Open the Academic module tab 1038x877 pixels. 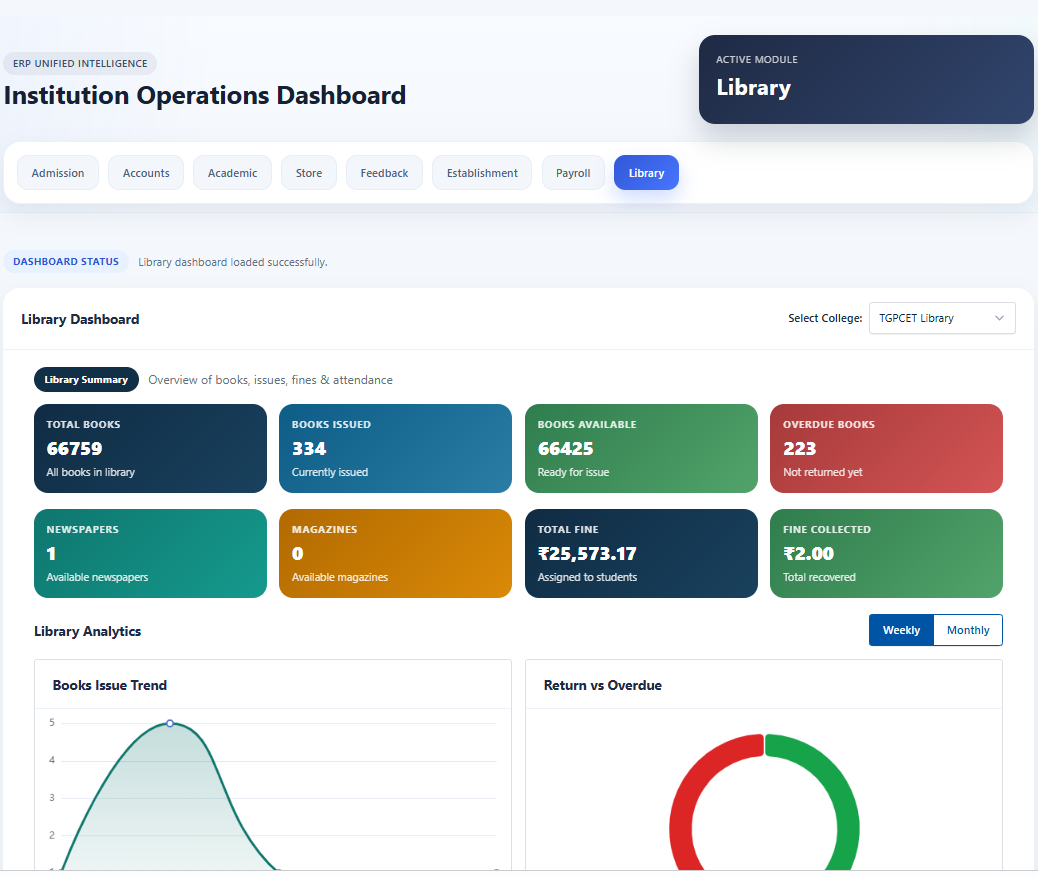coord(232,173)
